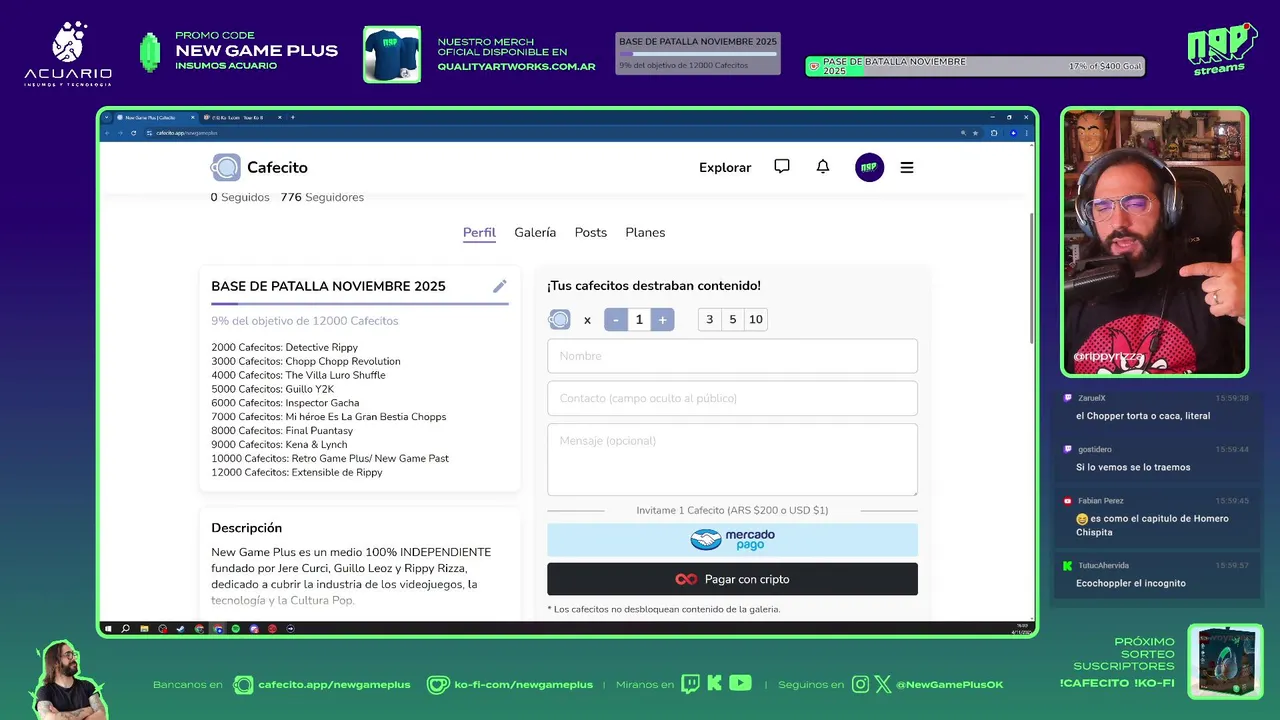Click '12000 Cafecitos: Extensible de Rippy'
The image size is (1280, 720).
click(297, 472)
